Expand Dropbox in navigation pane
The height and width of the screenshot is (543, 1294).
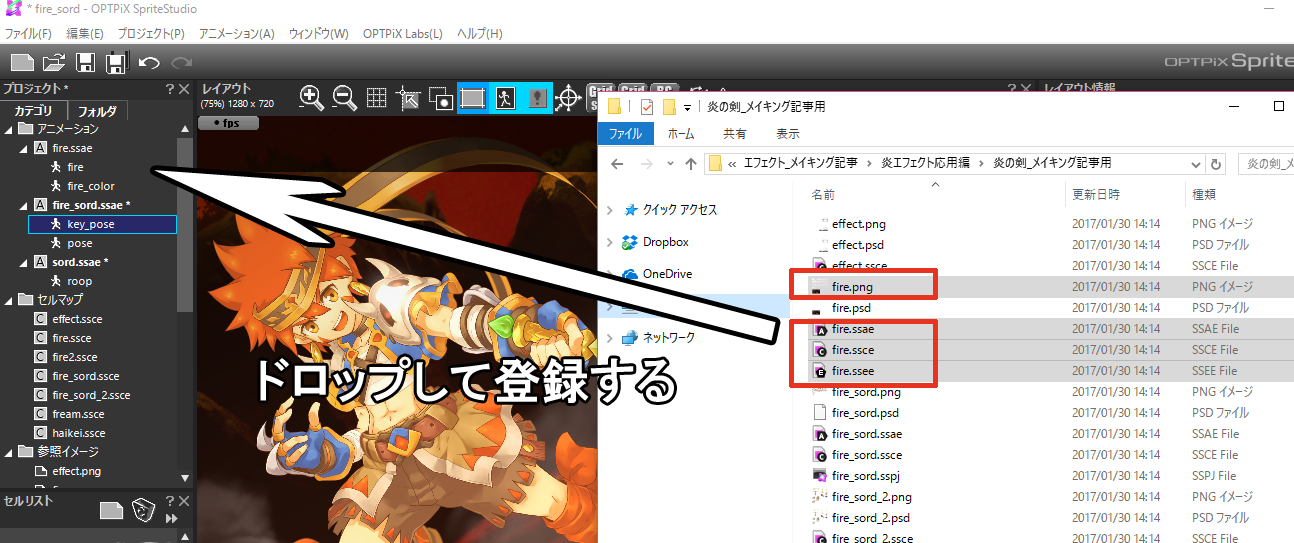610,242
